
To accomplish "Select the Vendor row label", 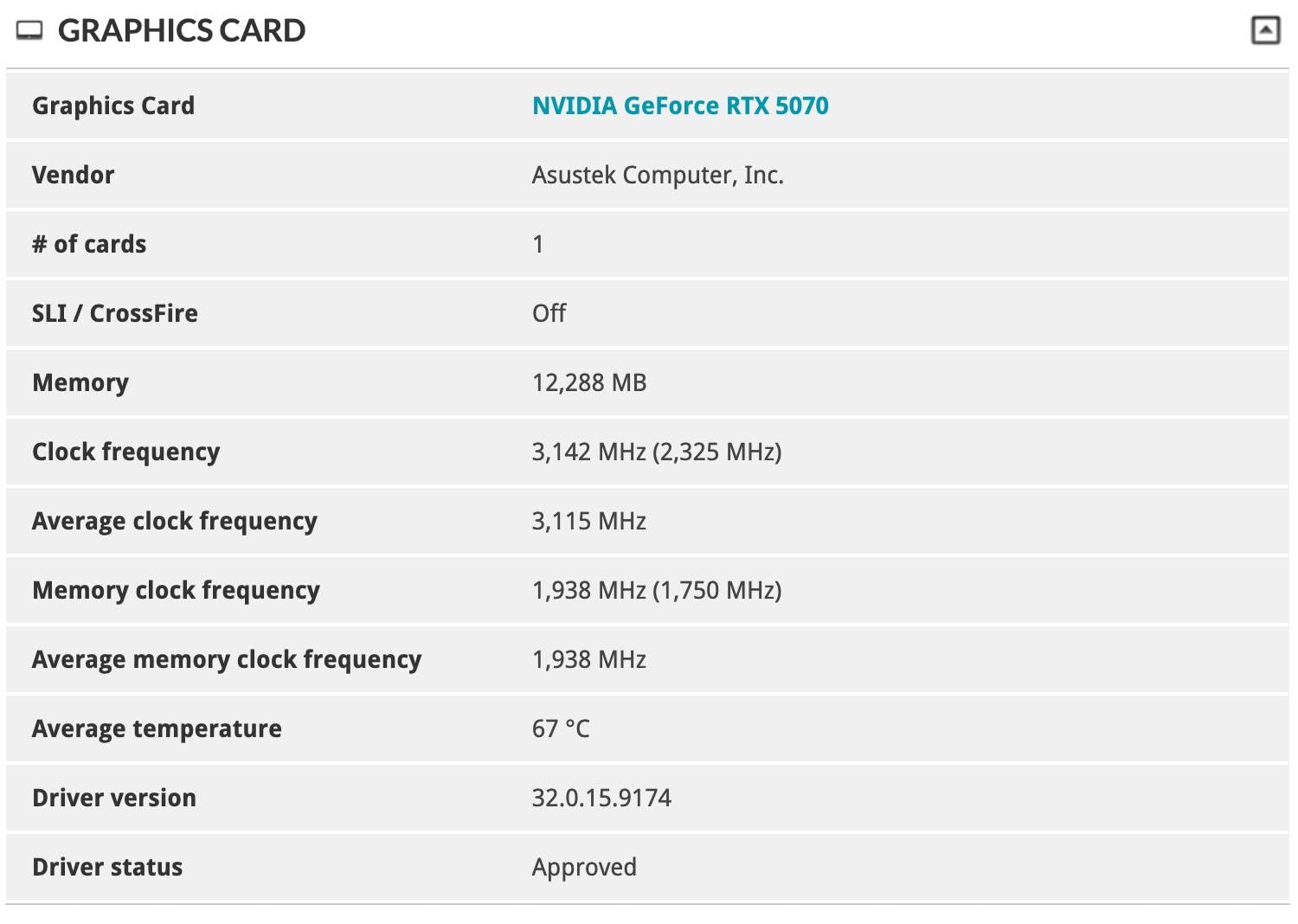I will click(x=74, y=175).
